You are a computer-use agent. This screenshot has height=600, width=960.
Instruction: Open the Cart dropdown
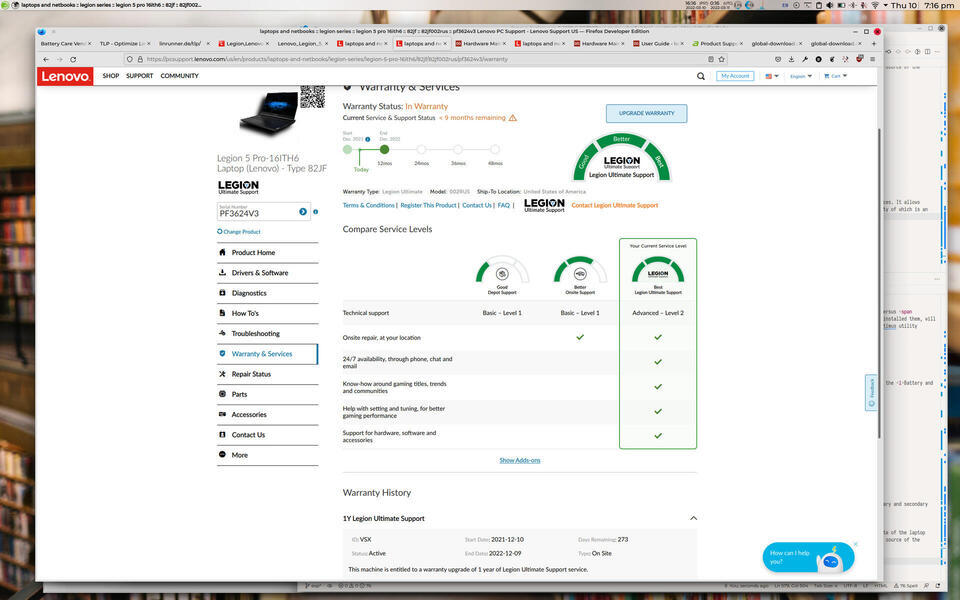coord(836,76)
